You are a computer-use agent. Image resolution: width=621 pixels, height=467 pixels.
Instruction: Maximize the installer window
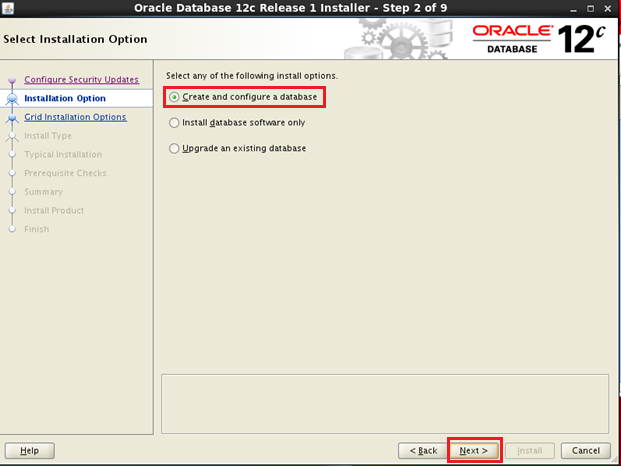[x=591, y=9]
